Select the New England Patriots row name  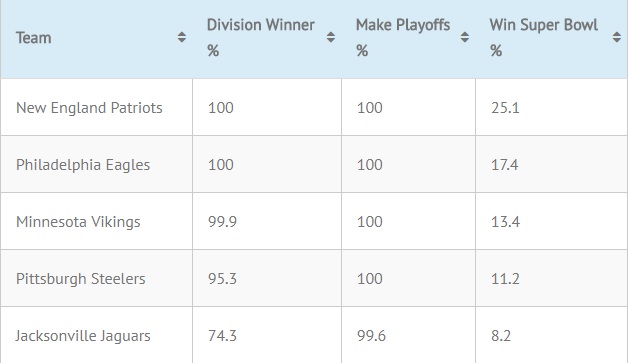click(89, 108)
